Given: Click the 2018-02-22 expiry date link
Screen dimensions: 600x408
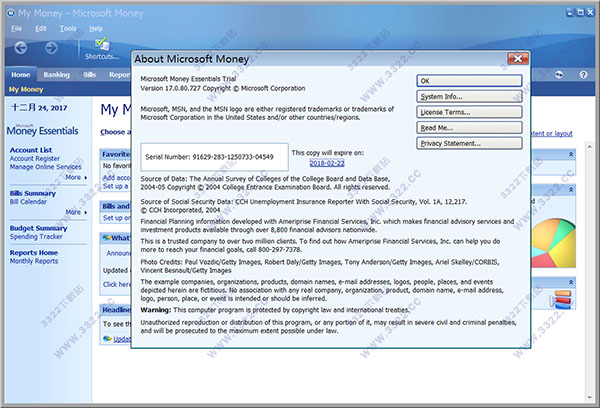Looking at the screenshot, I should pos(326,162).
